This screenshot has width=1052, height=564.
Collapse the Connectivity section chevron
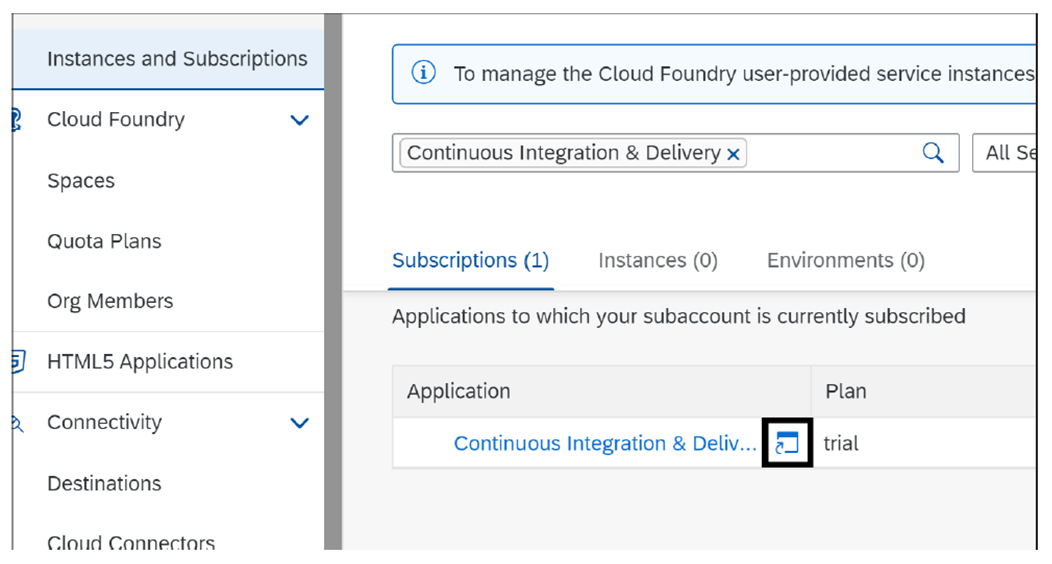click(299, 423)
